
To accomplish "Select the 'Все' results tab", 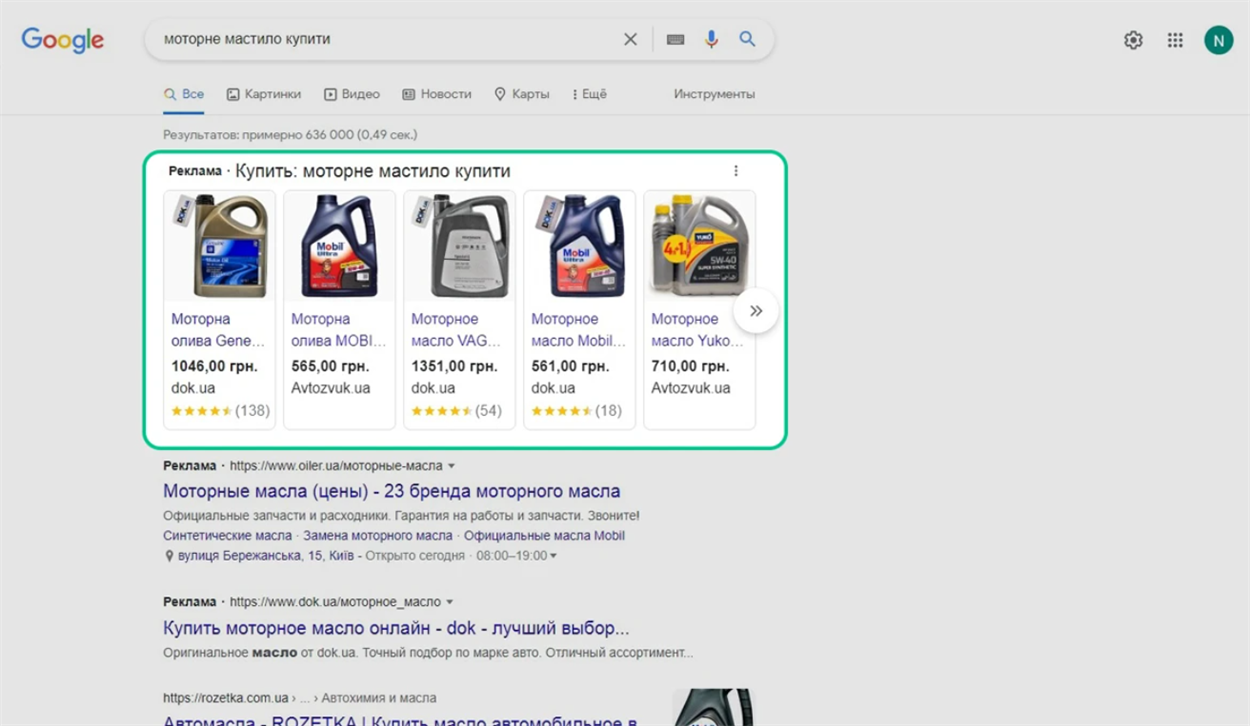I will point(184,94).
